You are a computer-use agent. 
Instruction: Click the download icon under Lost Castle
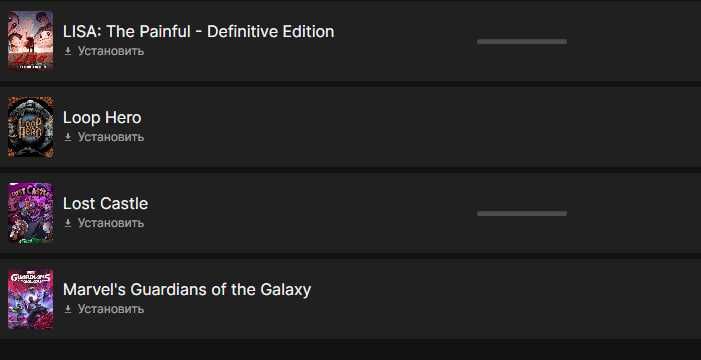pos(68,223)
